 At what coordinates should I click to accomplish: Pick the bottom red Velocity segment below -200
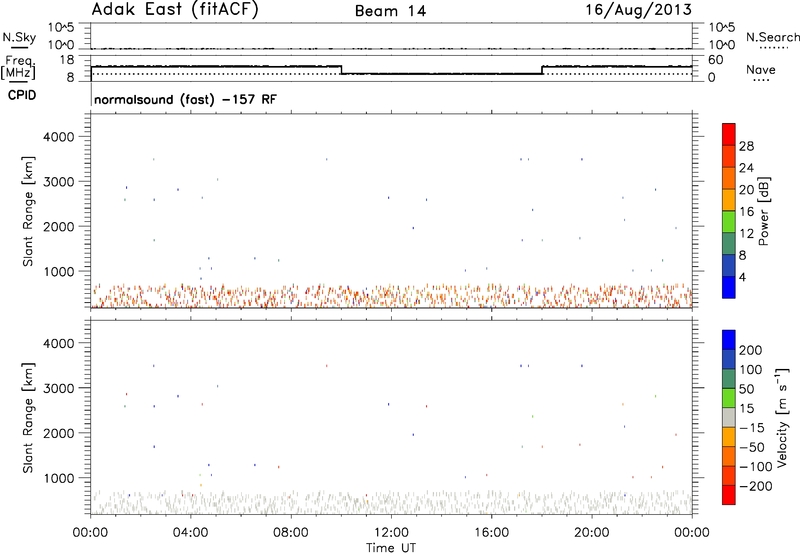point(729,495)
